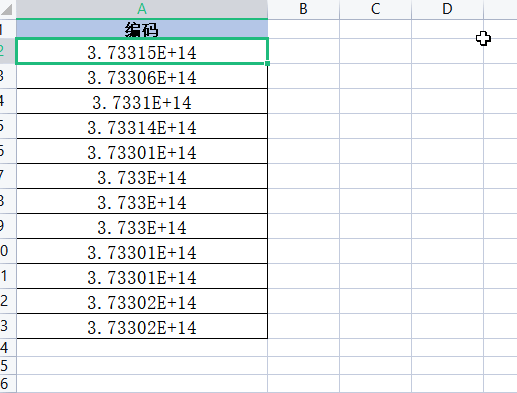Screen dimensions: 517x393
Task: Click 3.73301E+14 cell directly above 3.73302E+14
Action: (142, 276)
